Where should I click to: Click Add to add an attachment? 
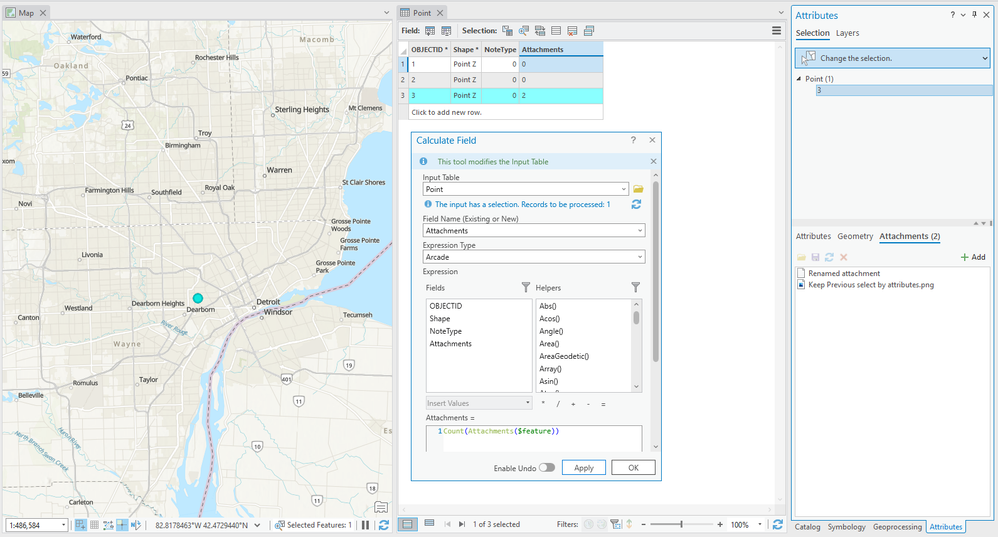click(972, 257)
